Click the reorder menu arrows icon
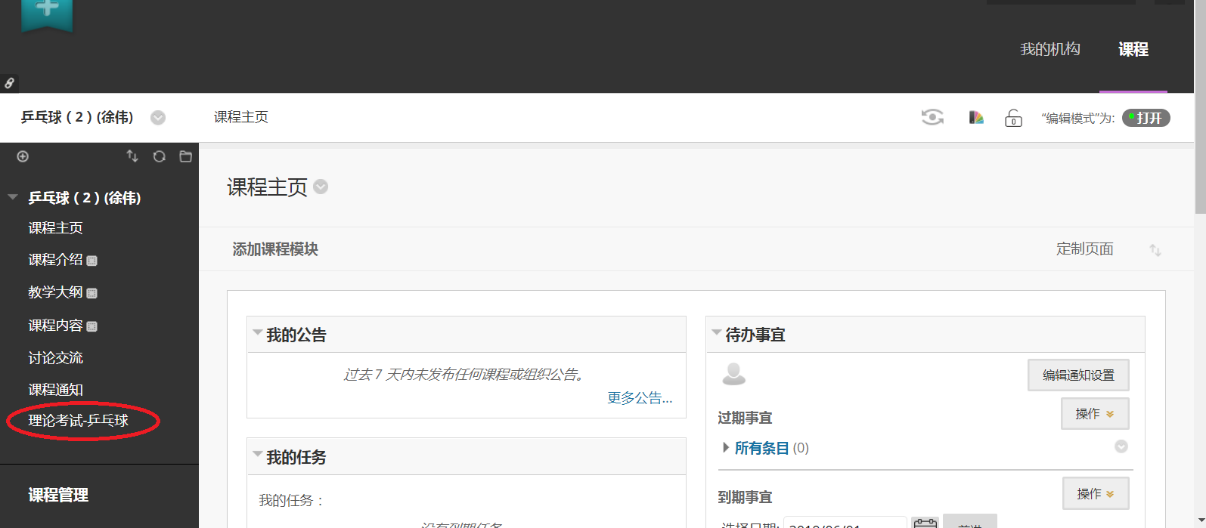The image size is (1206, 528). (x=132, y=157)
